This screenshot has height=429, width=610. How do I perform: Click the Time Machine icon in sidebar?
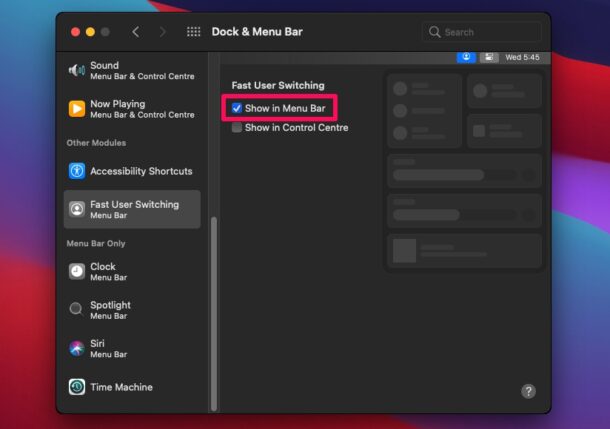tap(77, 387)
